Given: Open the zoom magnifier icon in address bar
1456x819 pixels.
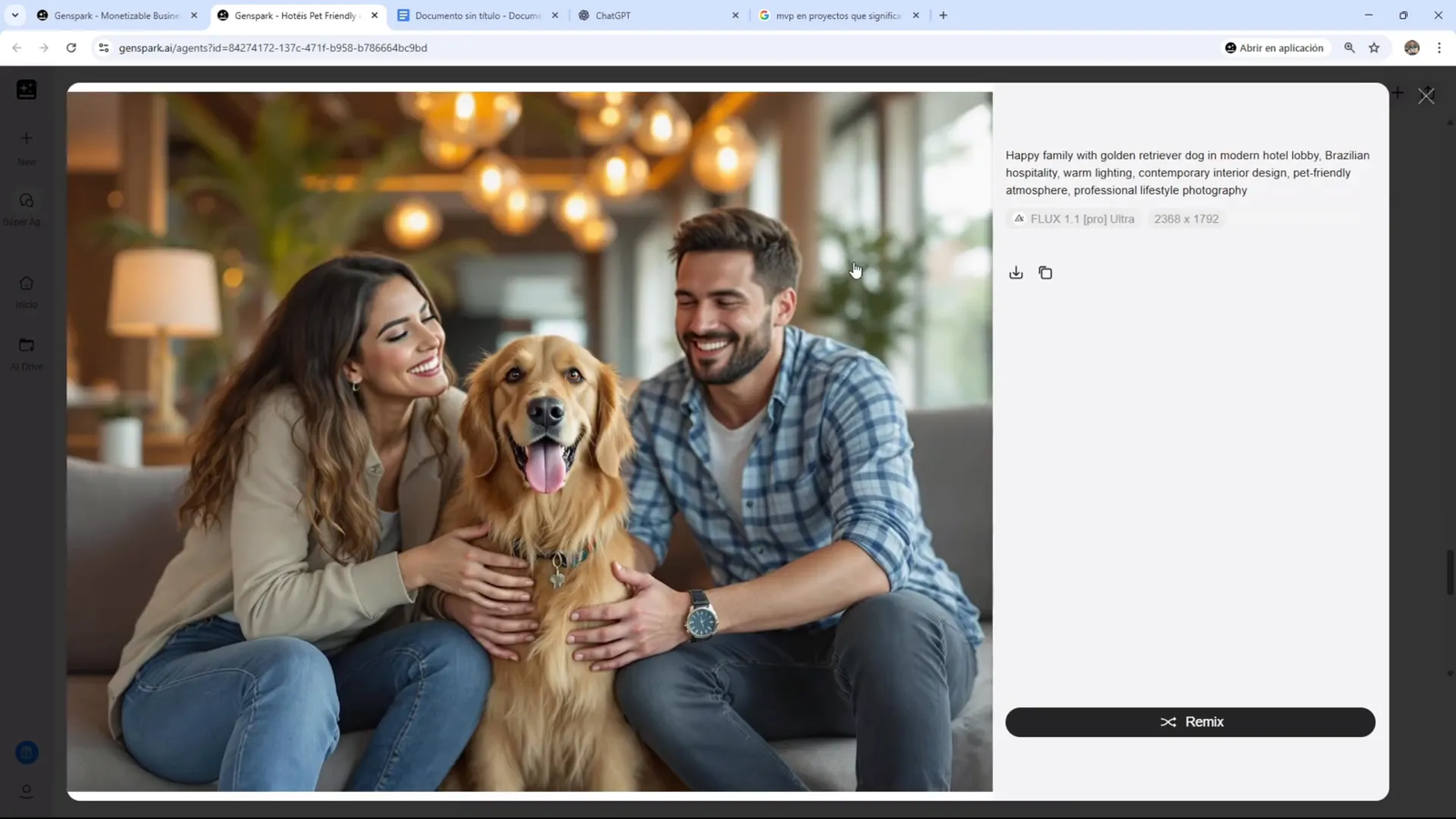Looking at the screenshot, I should pos(1350,47).
